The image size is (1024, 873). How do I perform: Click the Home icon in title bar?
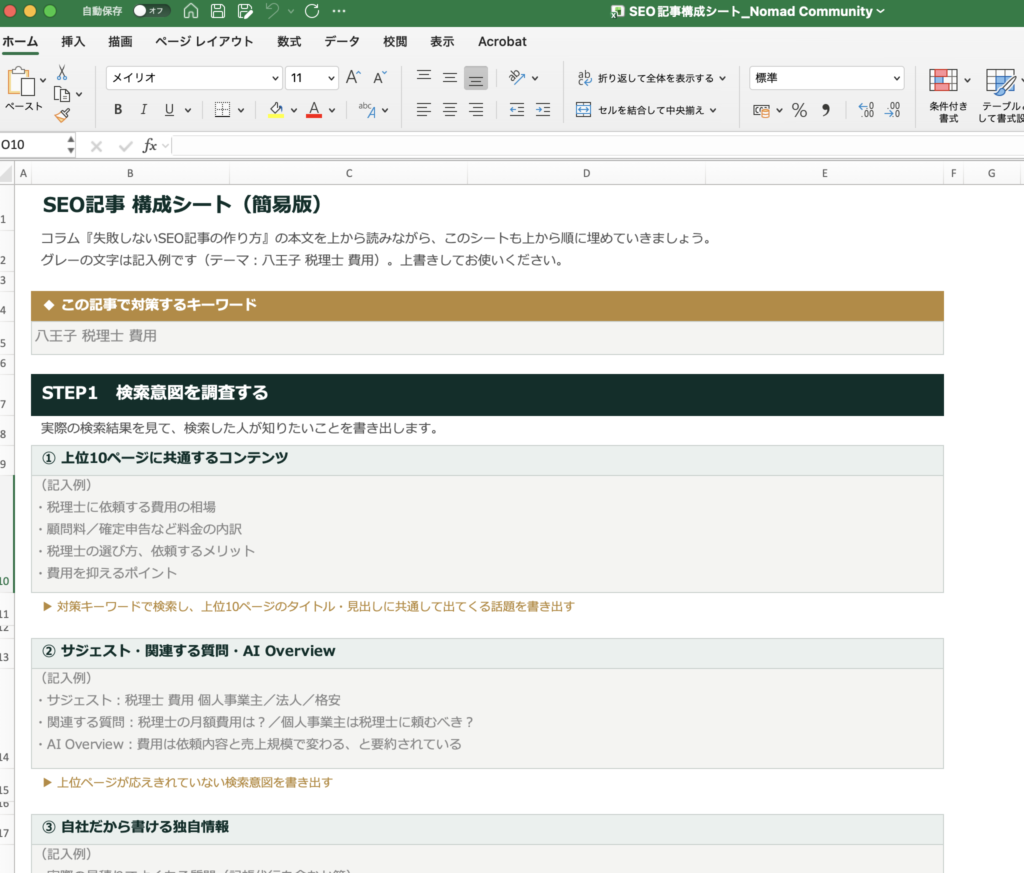[x=191, y=10]
